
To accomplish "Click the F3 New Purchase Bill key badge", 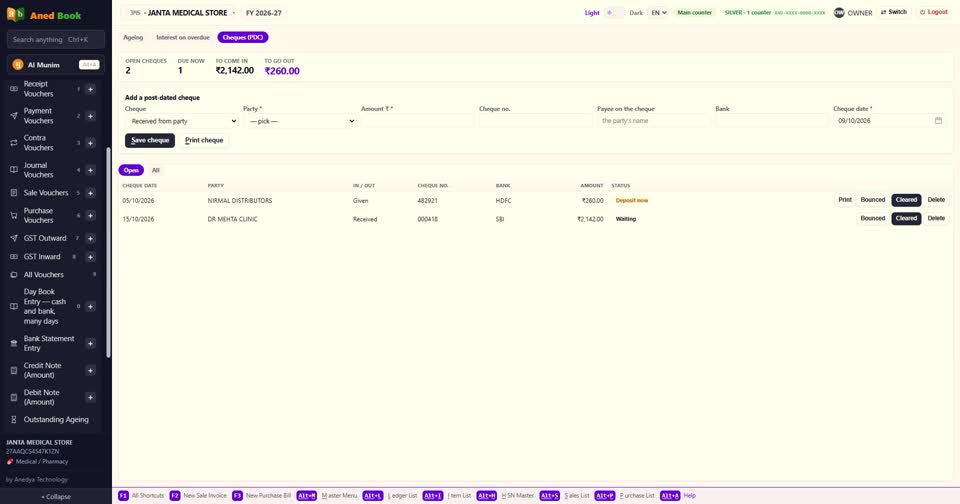I will (x=237, y=495).
